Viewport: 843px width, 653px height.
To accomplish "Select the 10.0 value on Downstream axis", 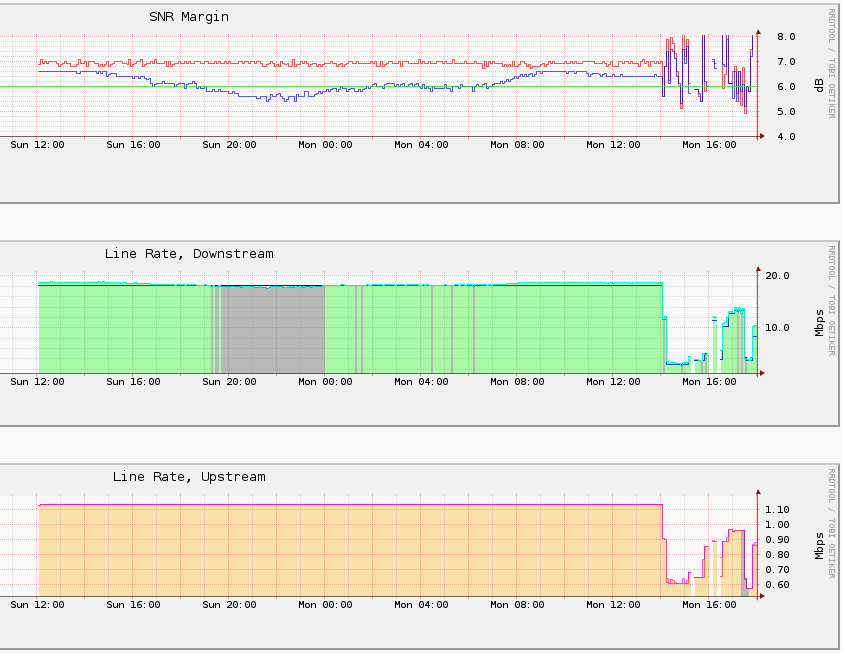I will pyautogui.click(x=777, y=328).
